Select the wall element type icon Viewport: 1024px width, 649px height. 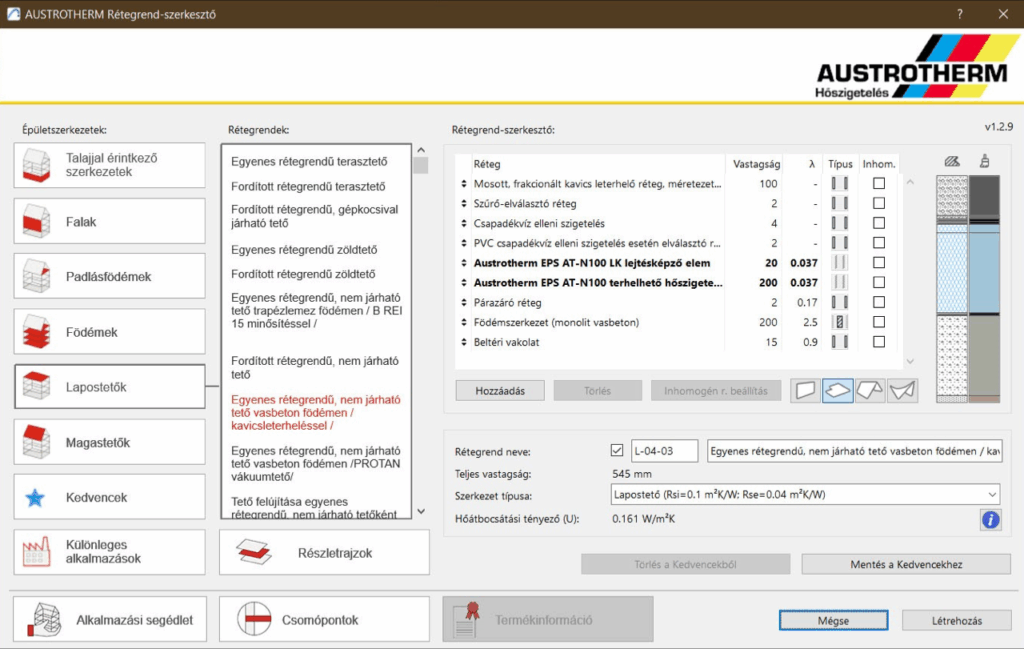(805, 390)
